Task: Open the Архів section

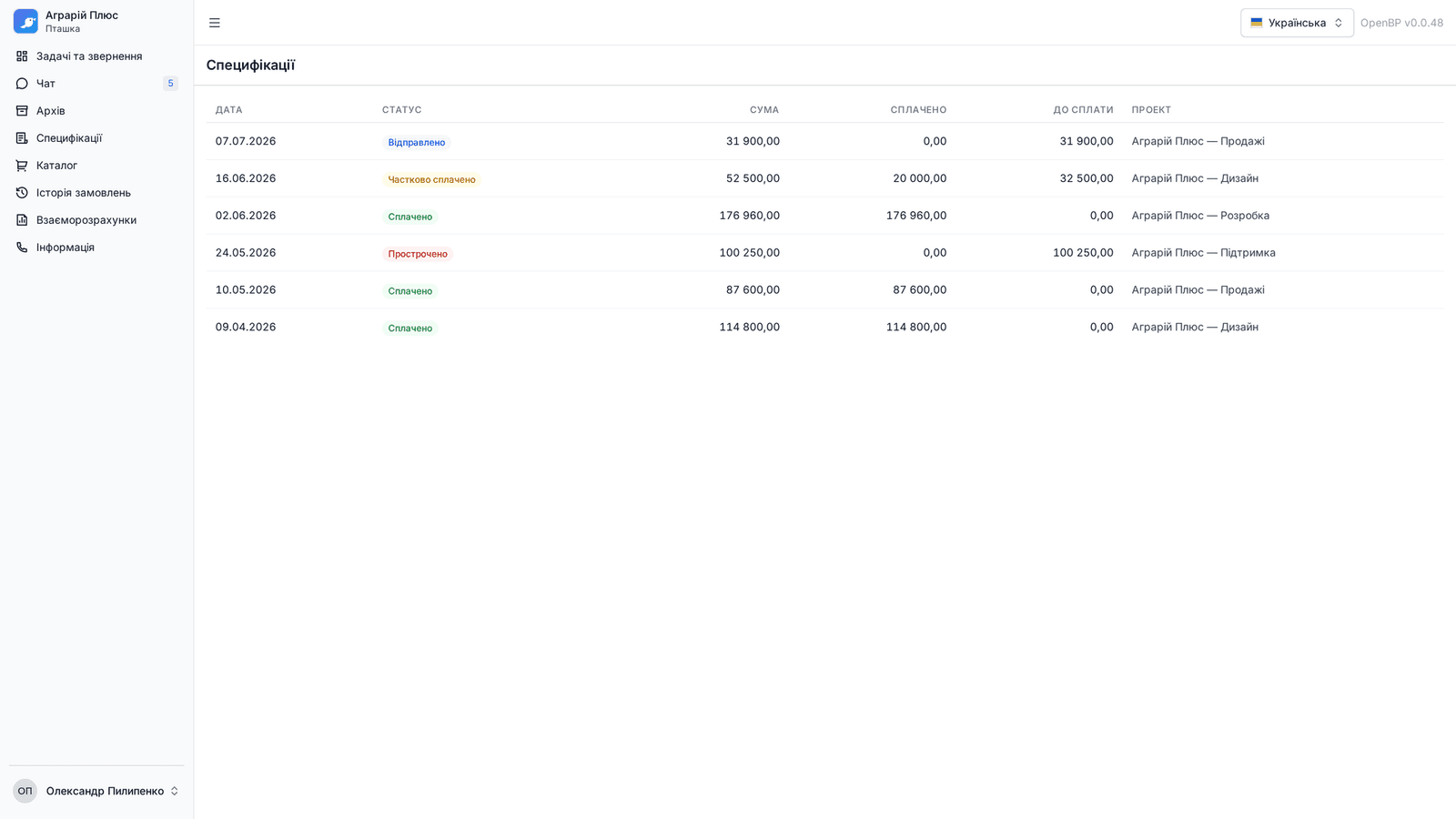Action: [x=96, y=111]
